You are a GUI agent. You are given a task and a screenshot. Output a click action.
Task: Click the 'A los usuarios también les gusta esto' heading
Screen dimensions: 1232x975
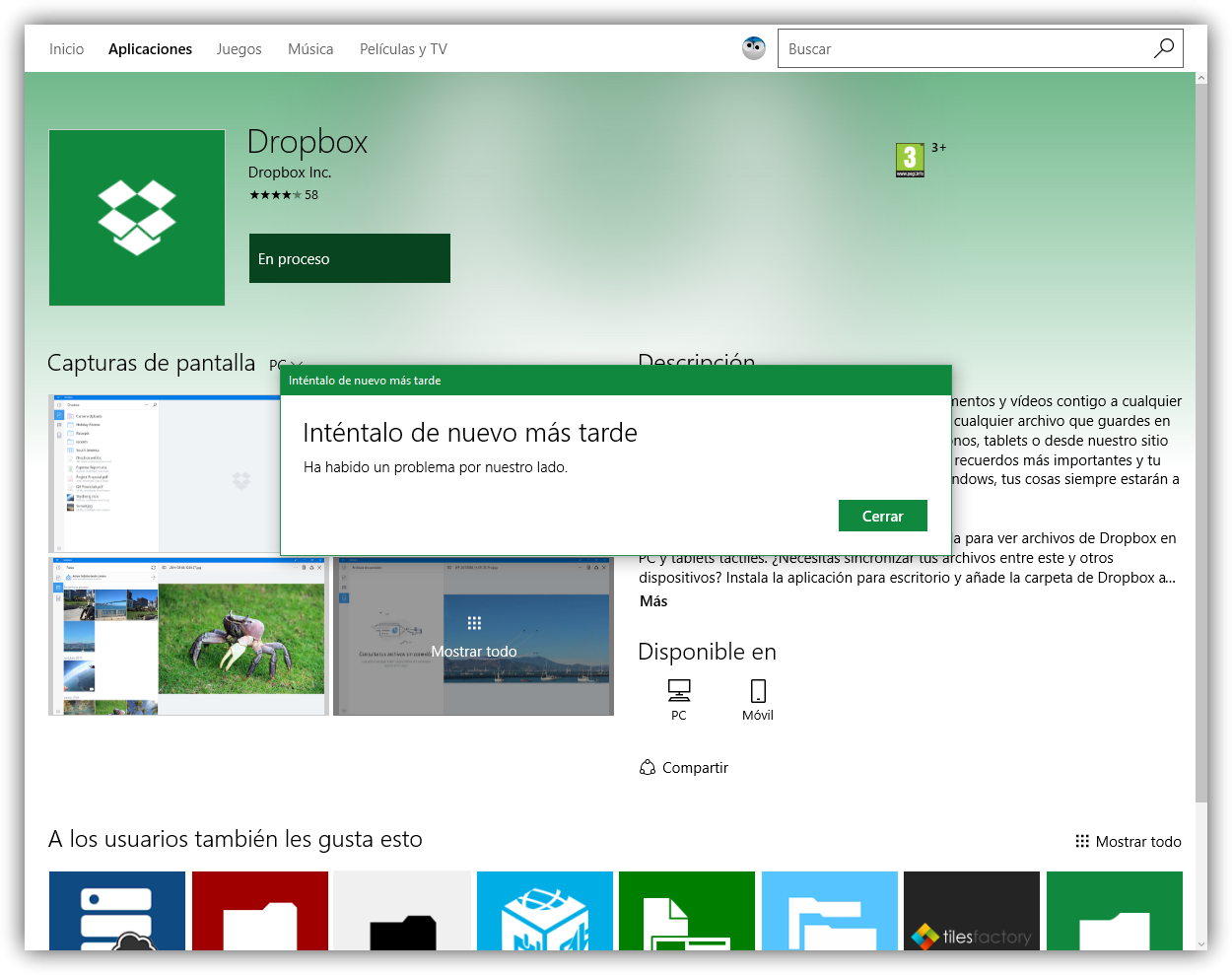point(236,839)
